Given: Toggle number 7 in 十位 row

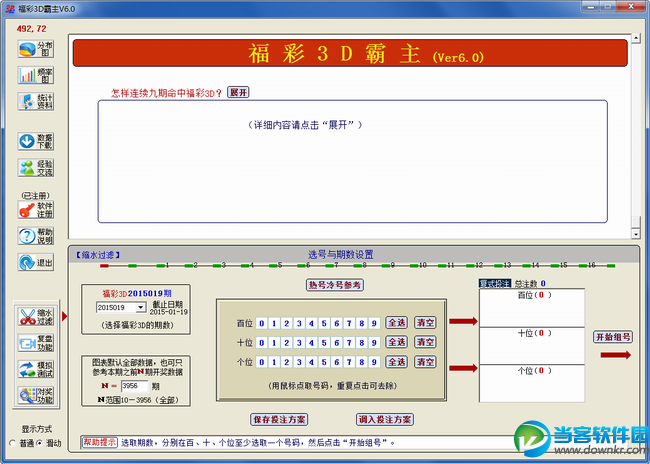Looking at the screenshot, I should click(x=349, y=343).
